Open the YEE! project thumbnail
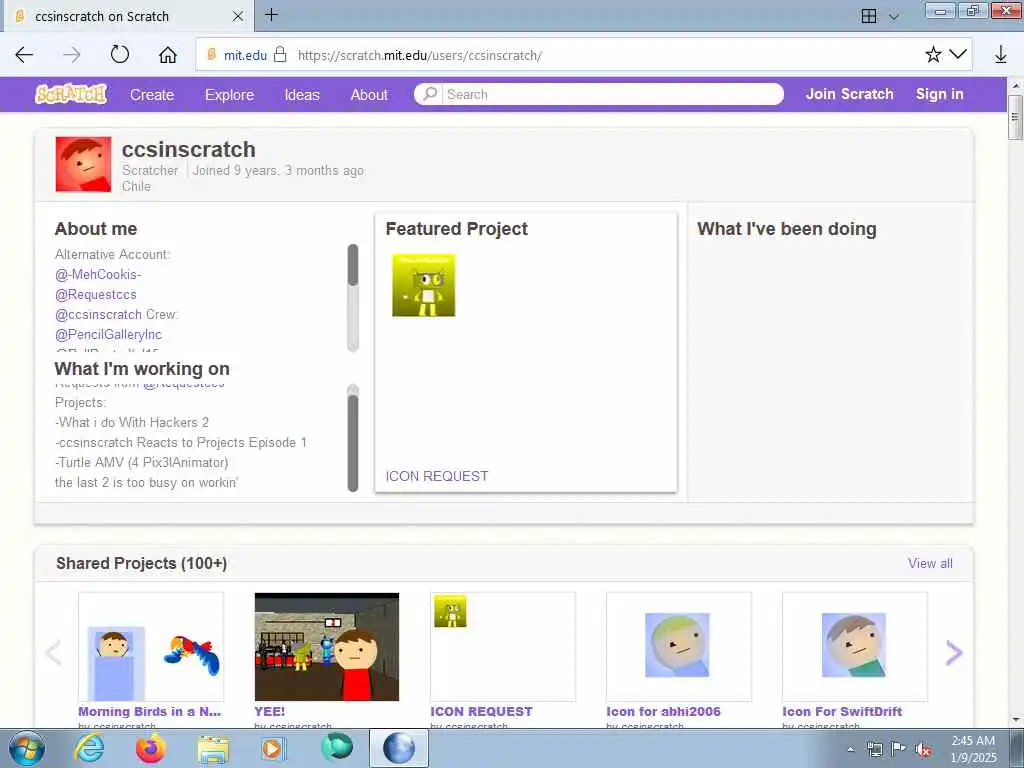 click(327, 647)
